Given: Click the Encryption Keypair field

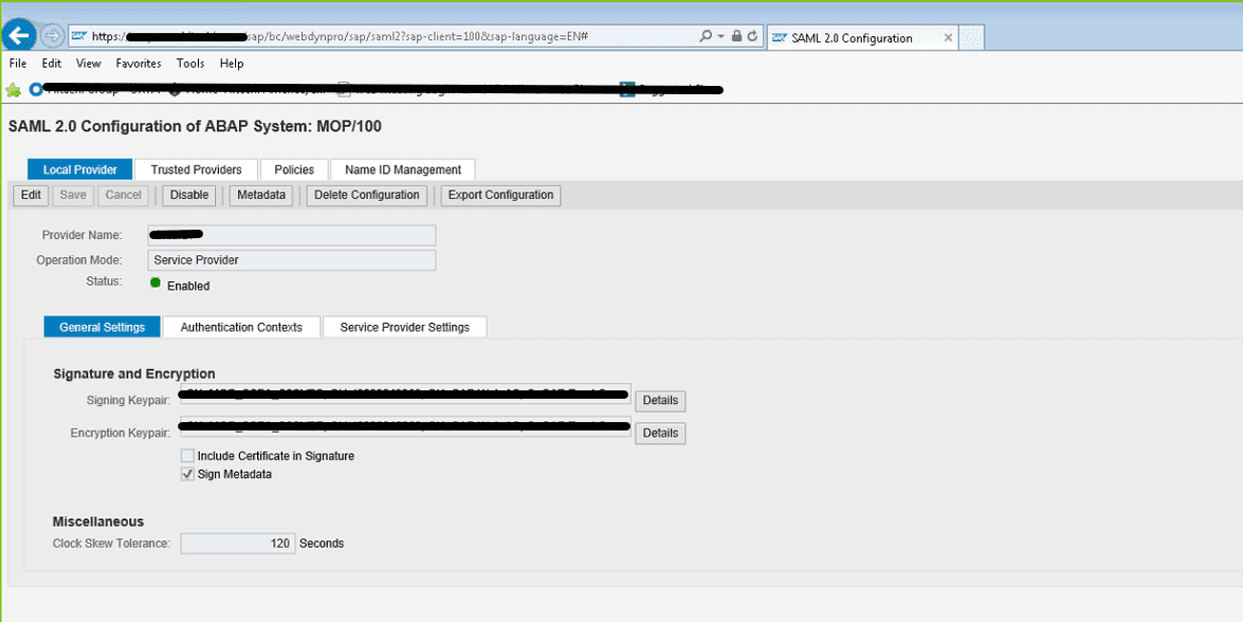Looking at the screenshot, I should (x=405, y=428).
